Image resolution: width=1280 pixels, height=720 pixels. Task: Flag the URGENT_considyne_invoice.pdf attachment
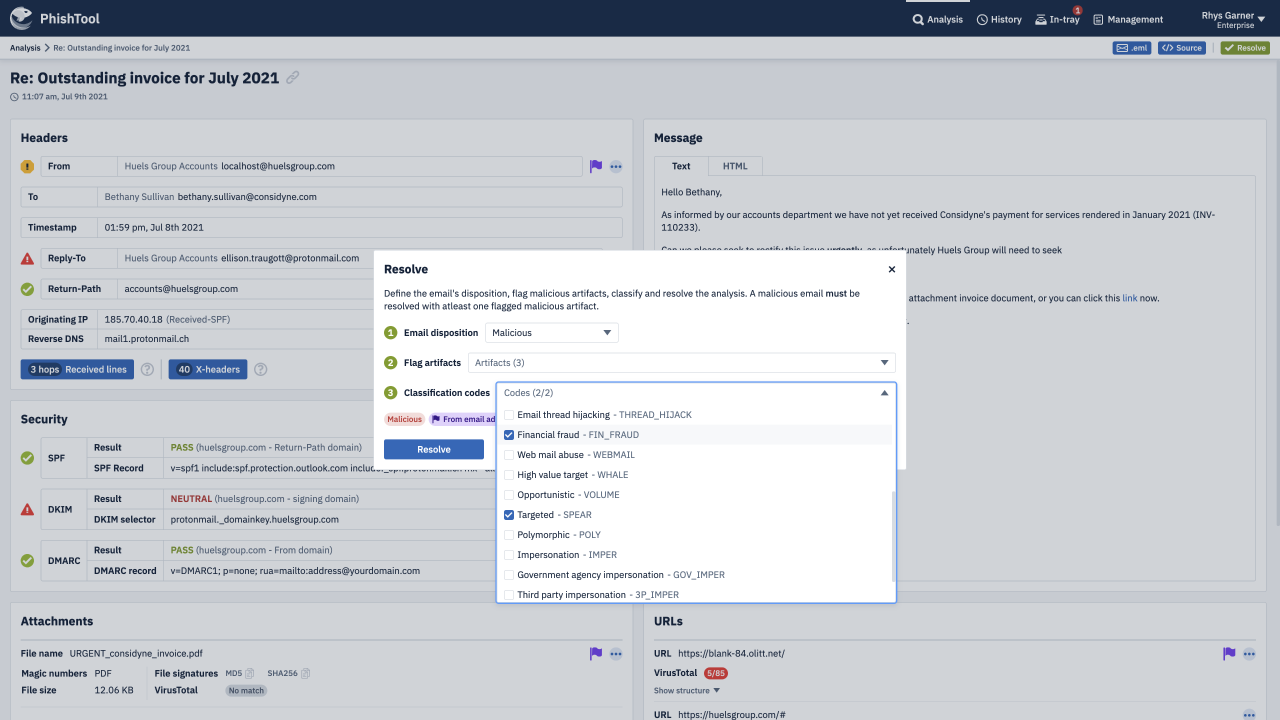[596, 654]
